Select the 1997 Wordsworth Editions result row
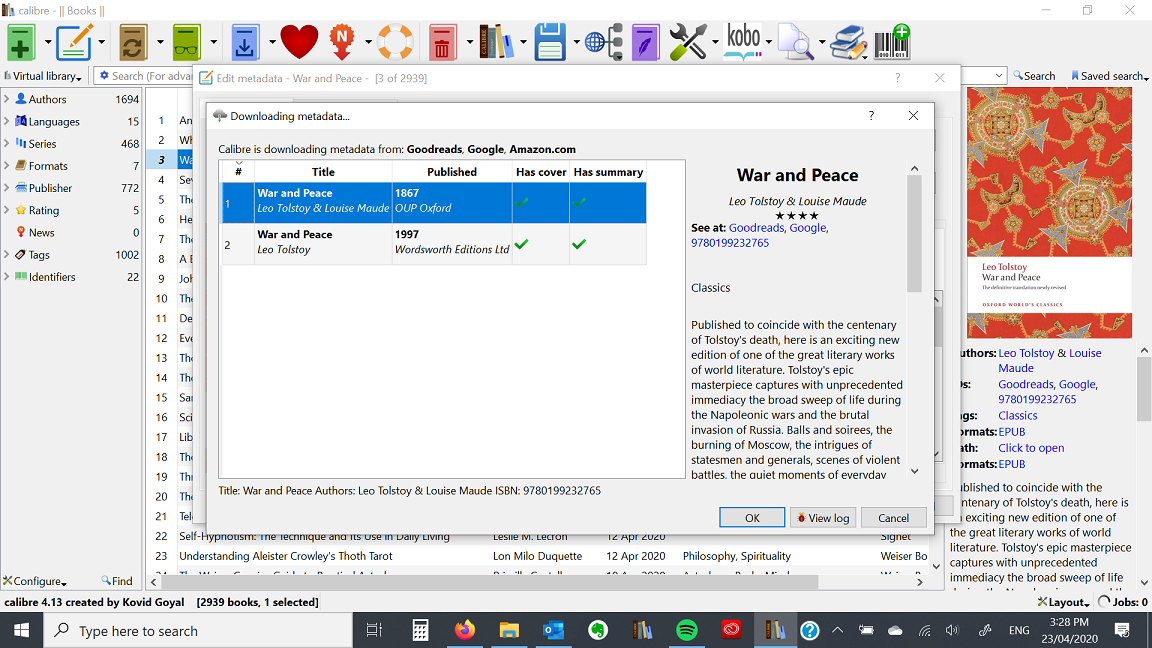This screenshot has height=648, width=1152. click(434, 243)
